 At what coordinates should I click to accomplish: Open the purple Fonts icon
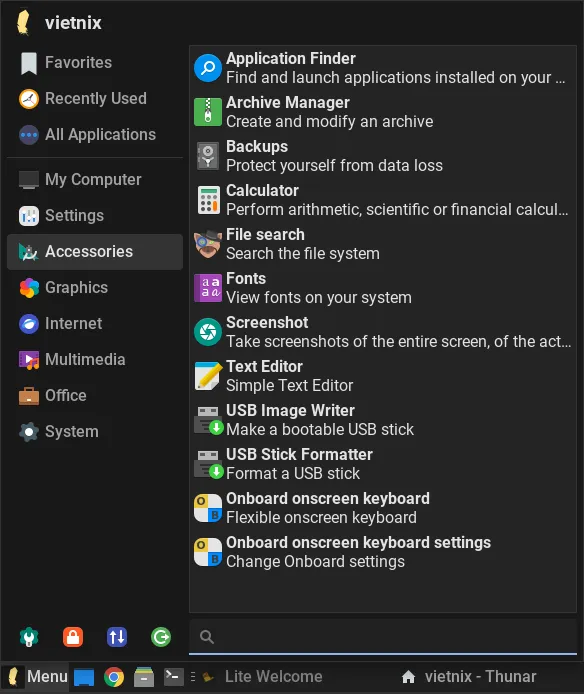pos(208,288)
